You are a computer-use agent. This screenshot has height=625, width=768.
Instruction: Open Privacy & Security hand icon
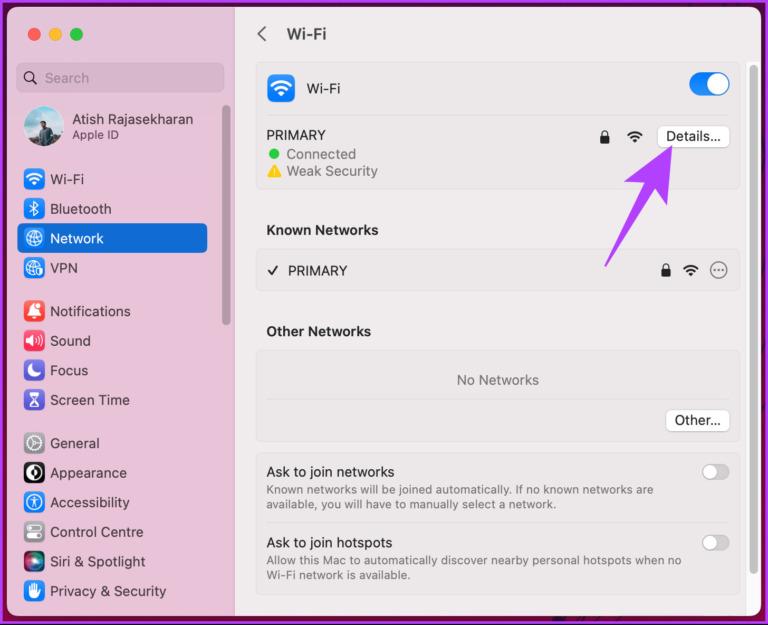coord(34,591)
